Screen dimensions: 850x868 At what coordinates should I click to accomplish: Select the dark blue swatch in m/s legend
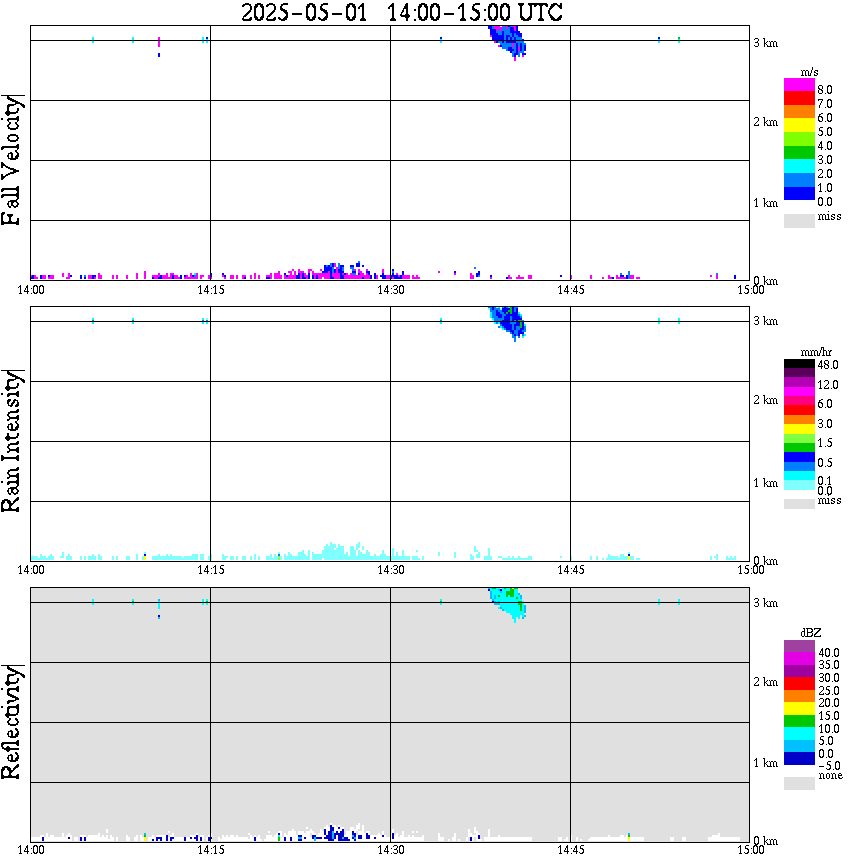pos(799,193)
